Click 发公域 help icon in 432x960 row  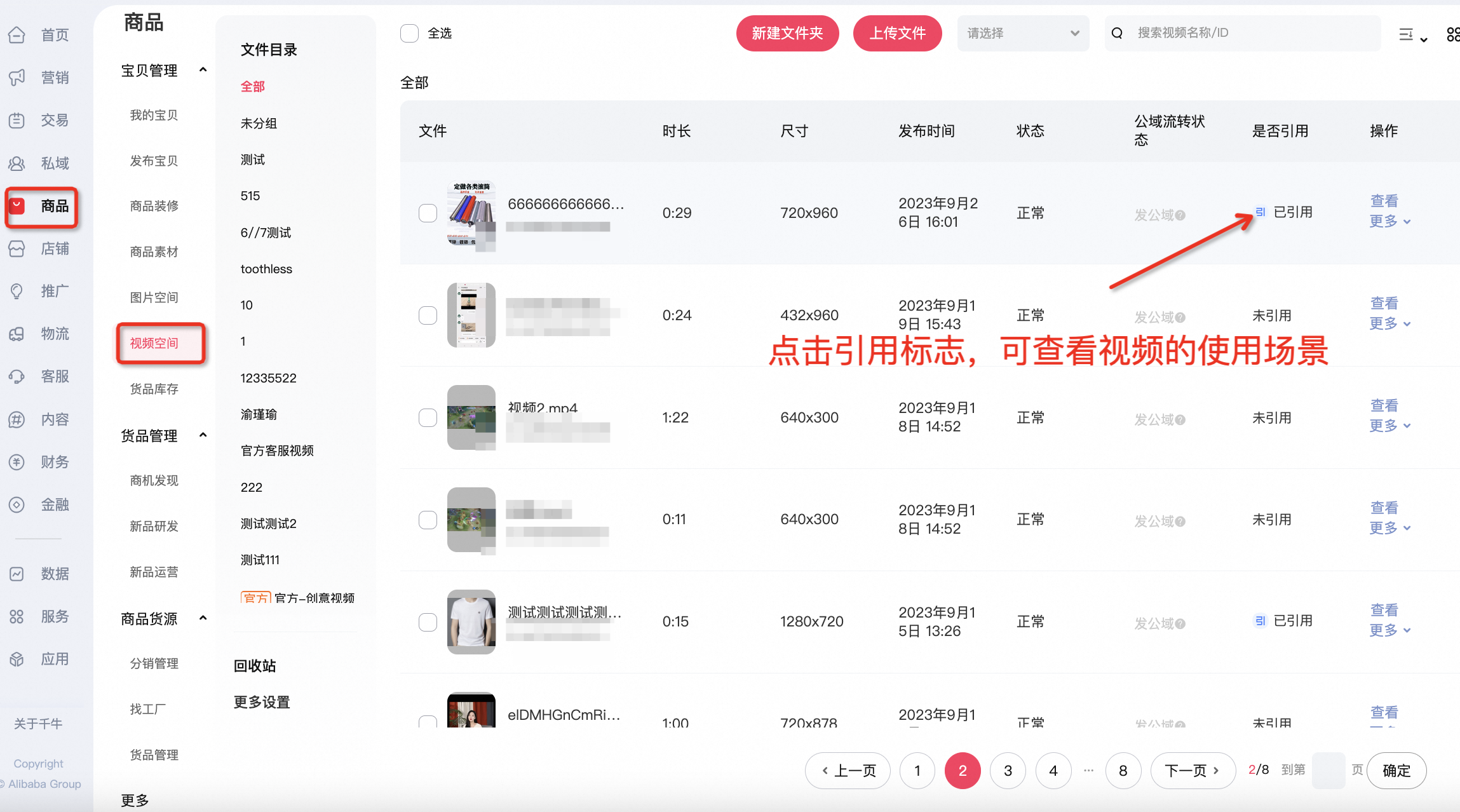1180,318
